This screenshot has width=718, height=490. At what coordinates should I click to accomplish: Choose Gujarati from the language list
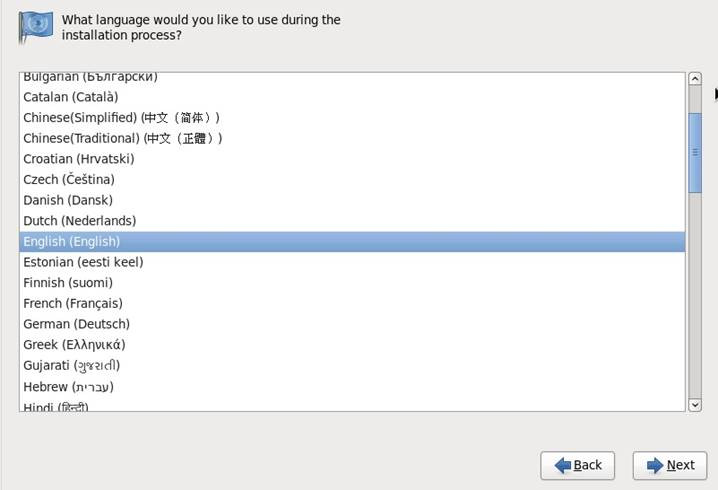click(72, 365)
